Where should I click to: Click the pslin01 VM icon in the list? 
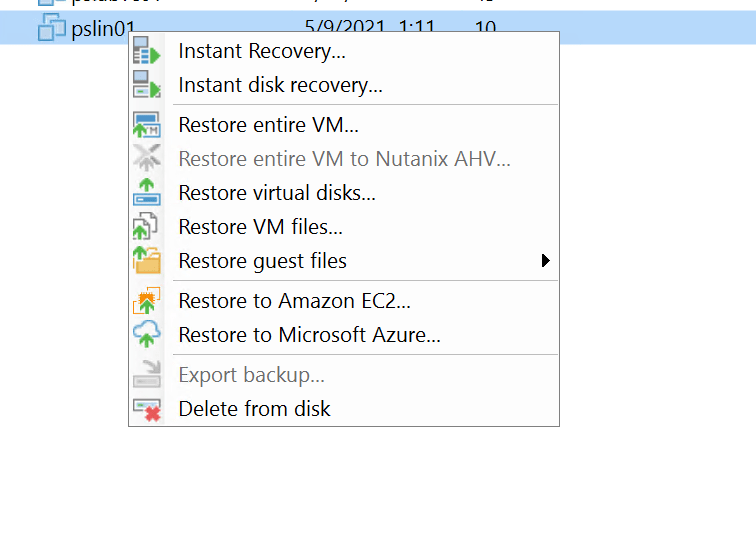pyautogui.click(x=52, y=27)
